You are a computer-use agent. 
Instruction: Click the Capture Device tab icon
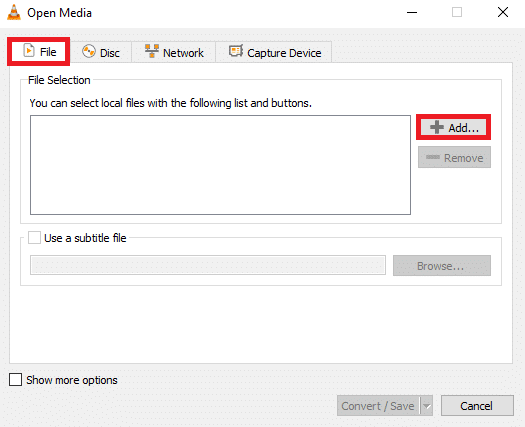click(x=236, y=51)
